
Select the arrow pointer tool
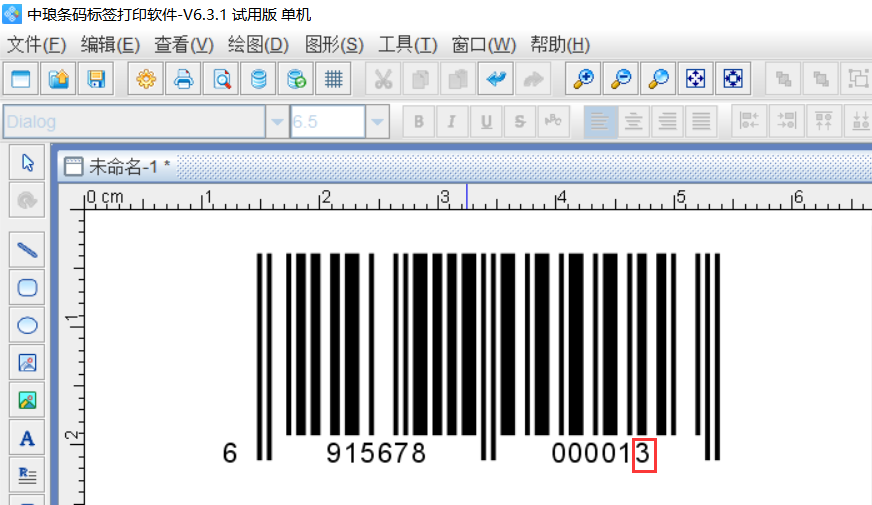coord(27,162)
